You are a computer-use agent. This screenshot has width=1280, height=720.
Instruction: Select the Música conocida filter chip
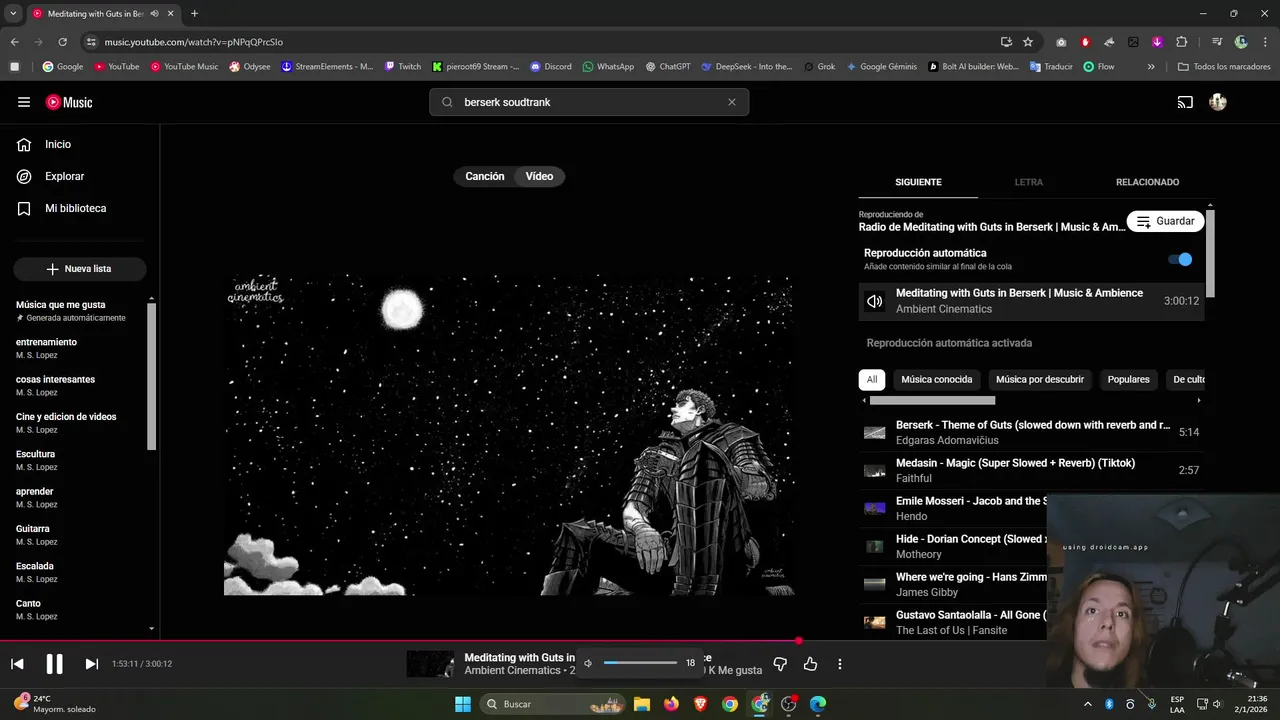point(937,380)
